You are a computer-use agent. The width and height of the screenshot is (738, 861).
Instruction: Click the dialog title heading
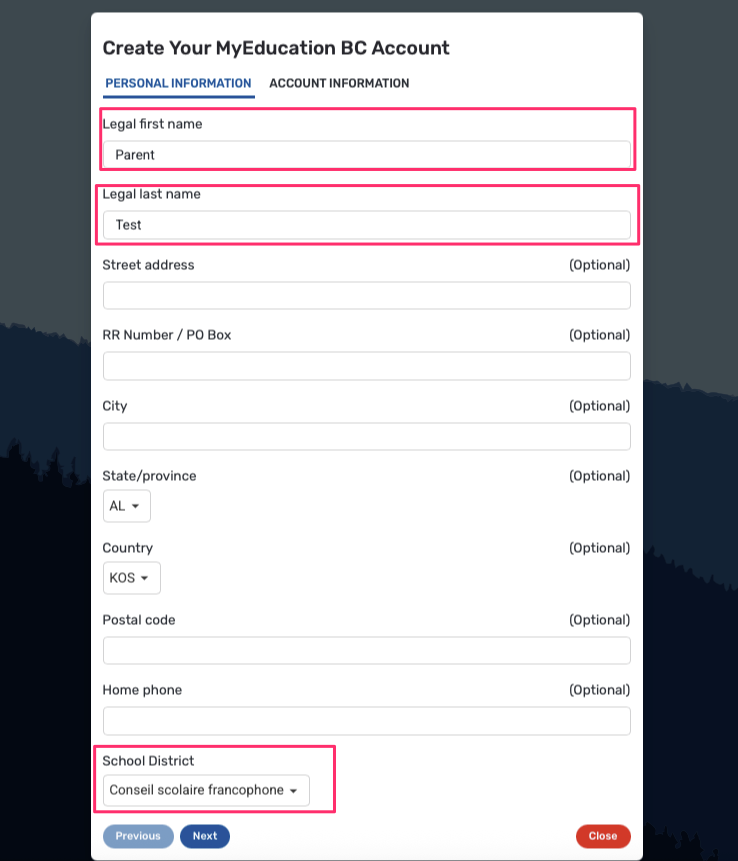click(x=276, y=48)
